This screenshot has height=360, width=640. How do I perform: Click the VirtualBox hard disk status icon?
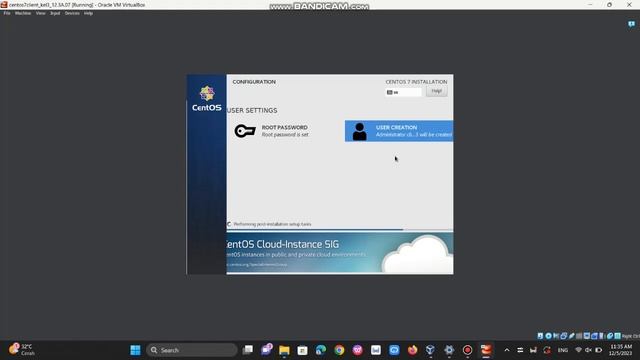pyautogui.click(x=540, y=336)
